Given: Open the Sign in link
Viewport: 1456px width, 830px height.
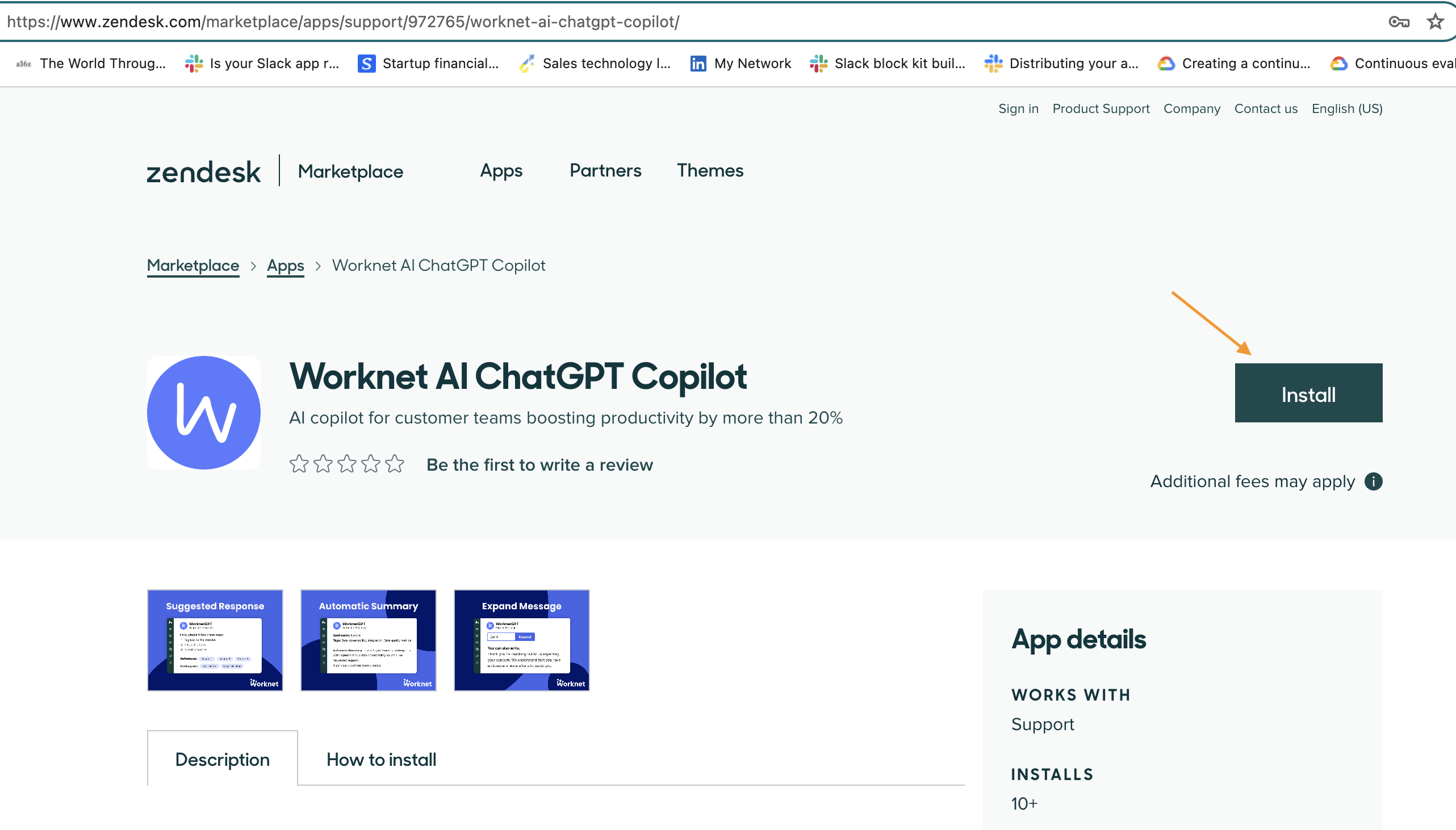Looking at the screenshot, I should 1018,108.
